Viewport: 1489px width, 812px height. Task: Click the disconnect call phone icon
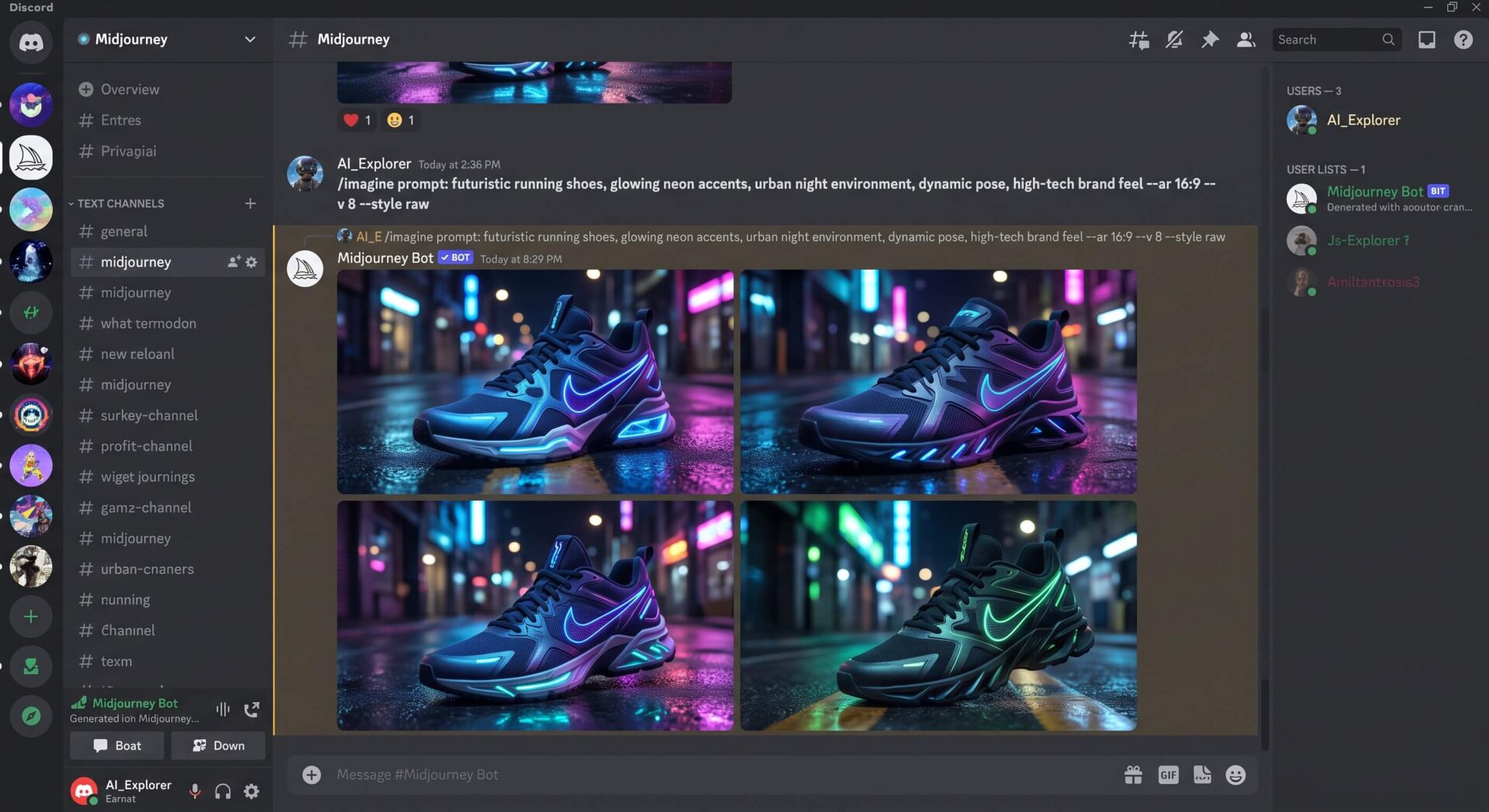[x=251, y=710]
